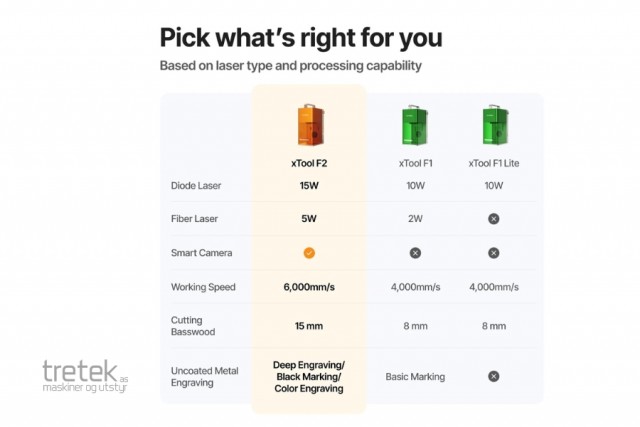Click the Basic Marking text for xTool F1
Screen dimensions: 640x427
pyautogui.click(x=415, y=377)
